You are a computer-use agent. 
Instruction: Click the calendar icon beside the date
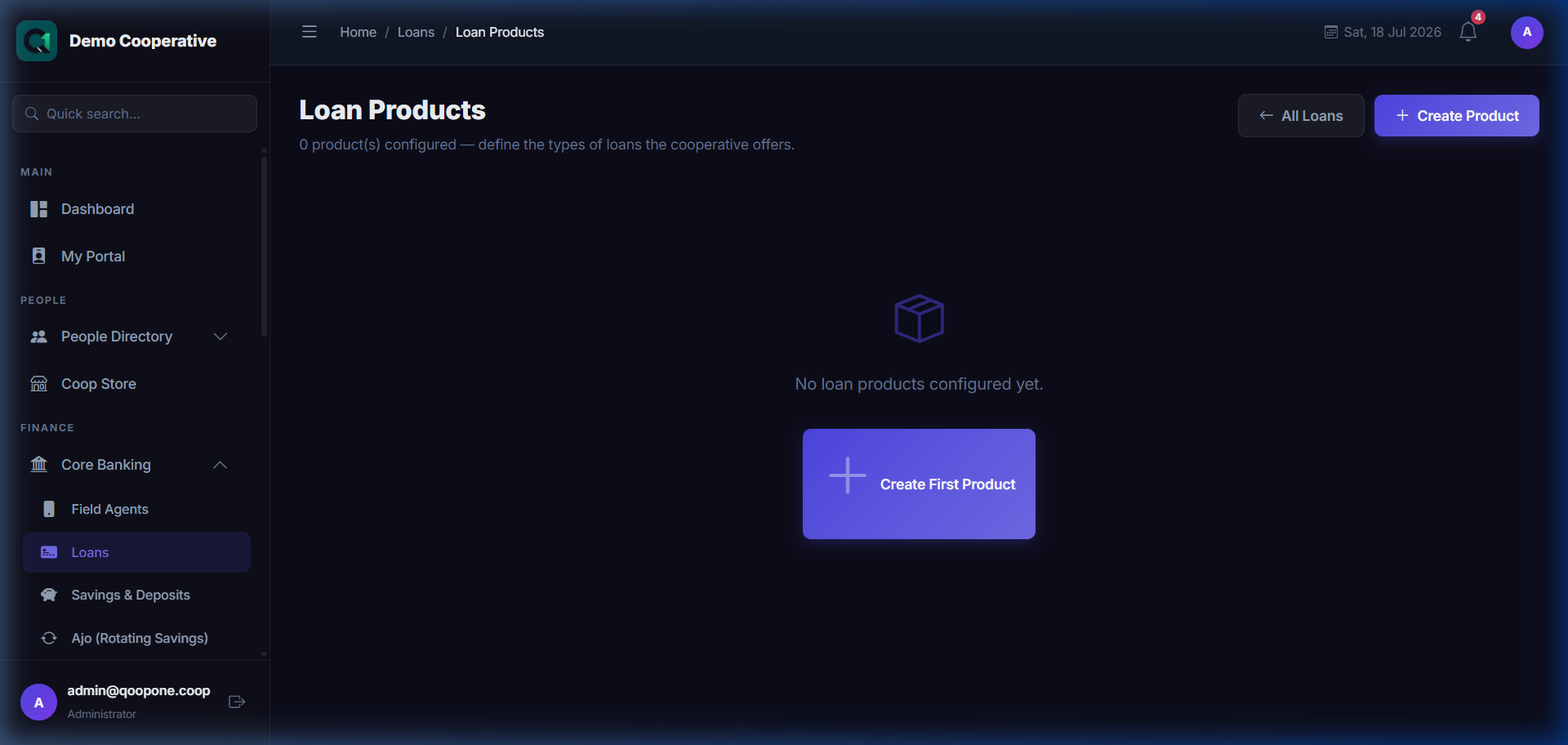pyautogui.click(x=1330, y=33)
